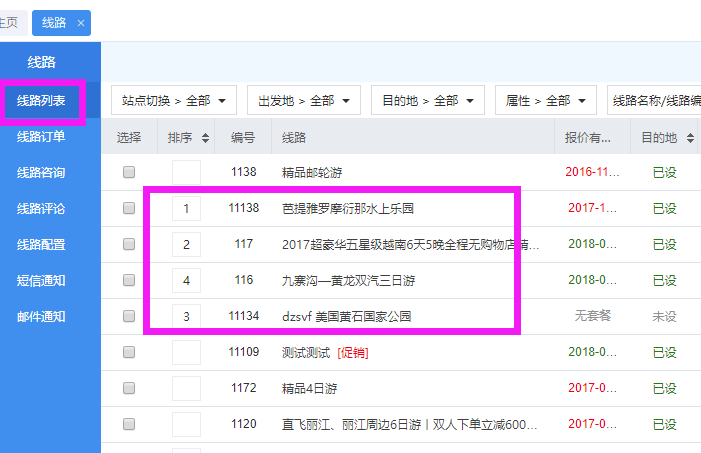Click 已设 destination for route 11138
Viewport: 701px width, 453px height.
(664, 208)
